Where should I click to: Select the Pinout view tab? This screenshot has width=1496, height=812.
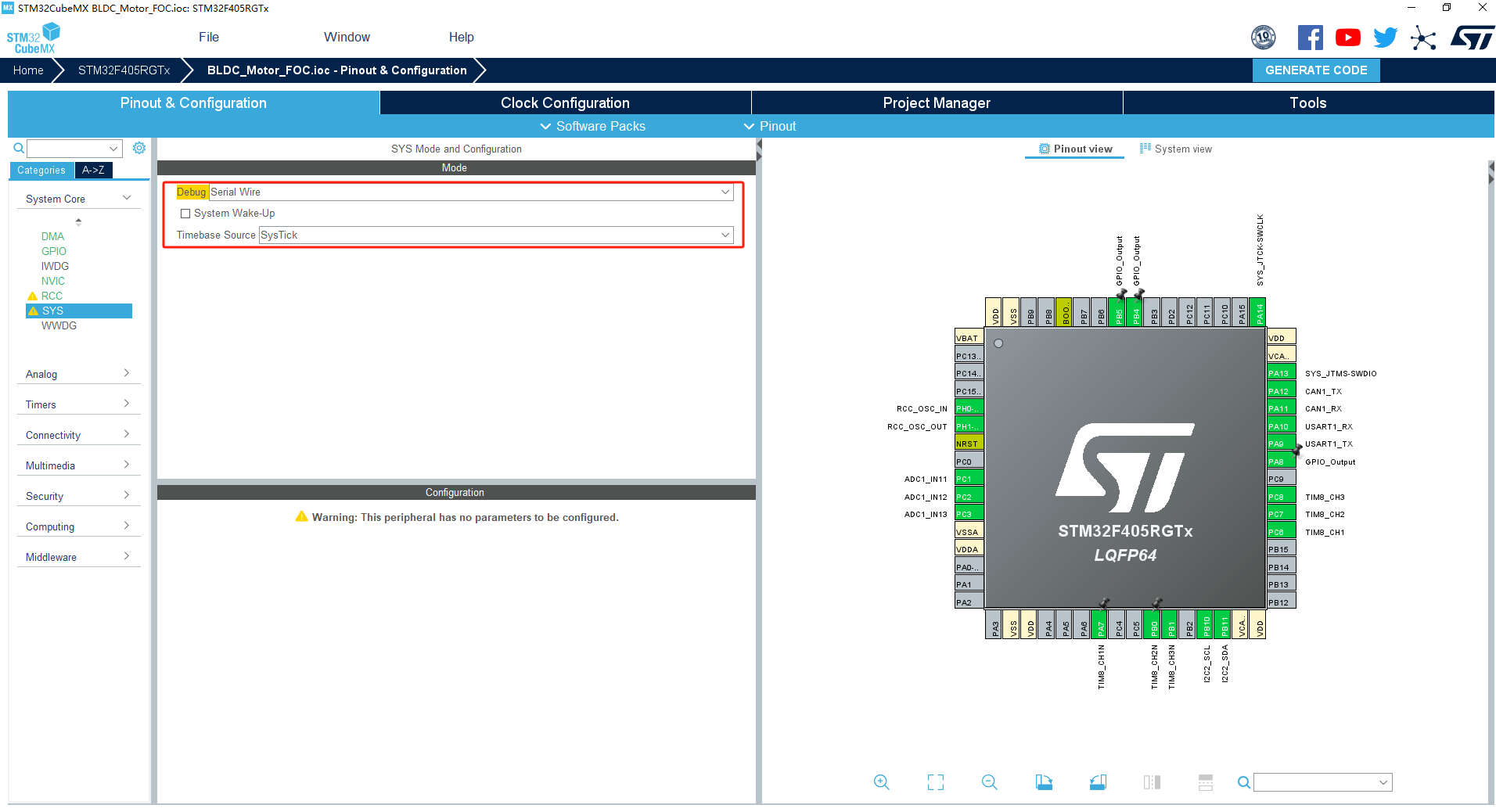[1075, 149]
